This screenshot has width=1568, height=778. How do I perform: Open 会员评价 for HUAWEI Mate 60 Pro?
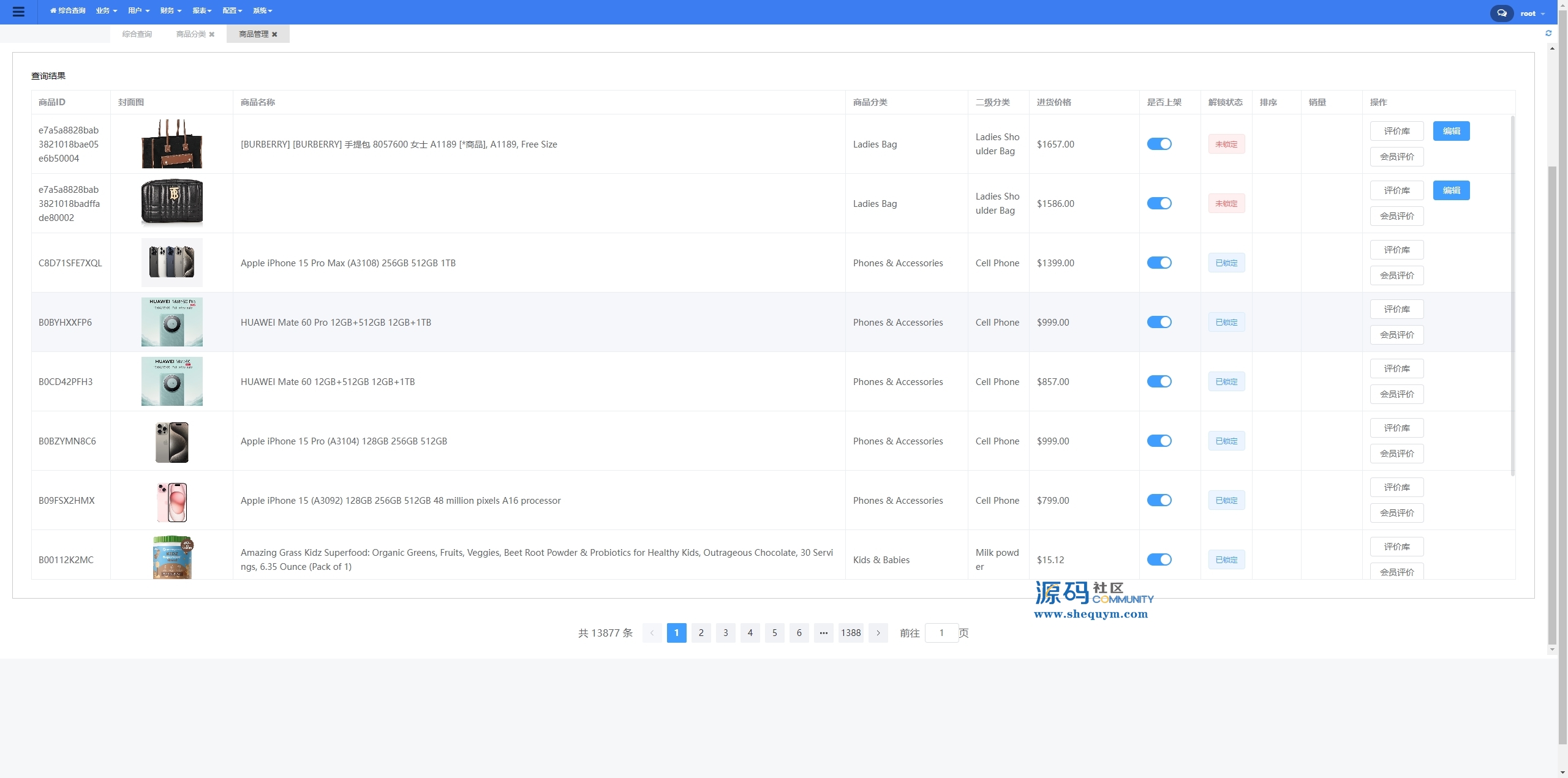[1396, 335]
